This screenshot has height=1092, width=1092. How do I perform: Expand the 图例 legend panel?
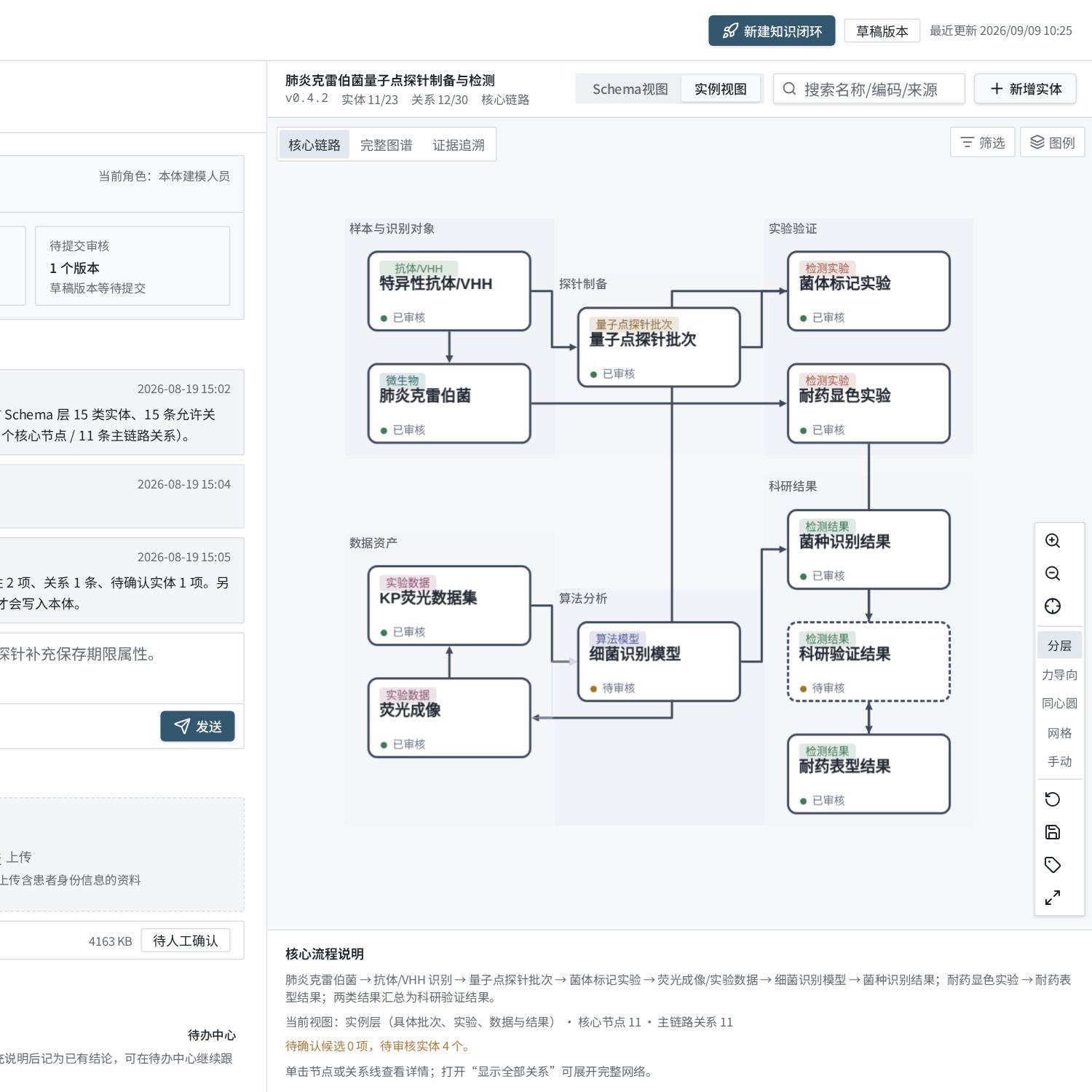click(x=1053, y=143)
